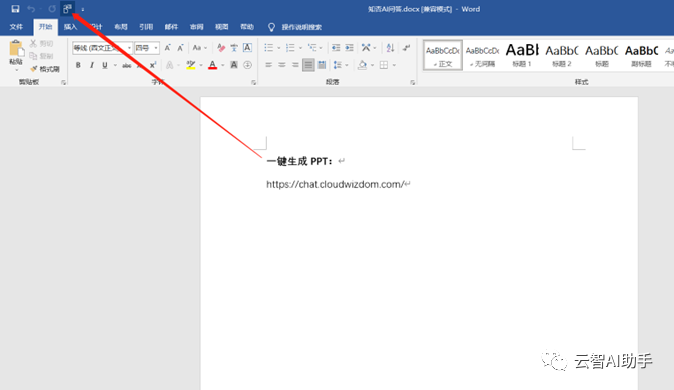The width and height of the screenshot is (674, 390).
Task: Click the Paste clipboard icon
Action: coord(16,53)
